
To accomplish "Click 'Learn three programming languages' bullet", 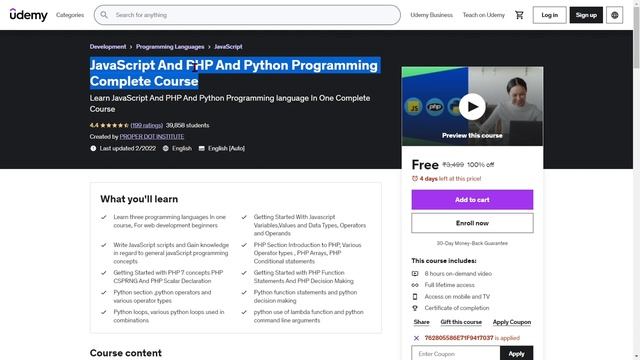I will pyautogui.click(x=169, y=221).
